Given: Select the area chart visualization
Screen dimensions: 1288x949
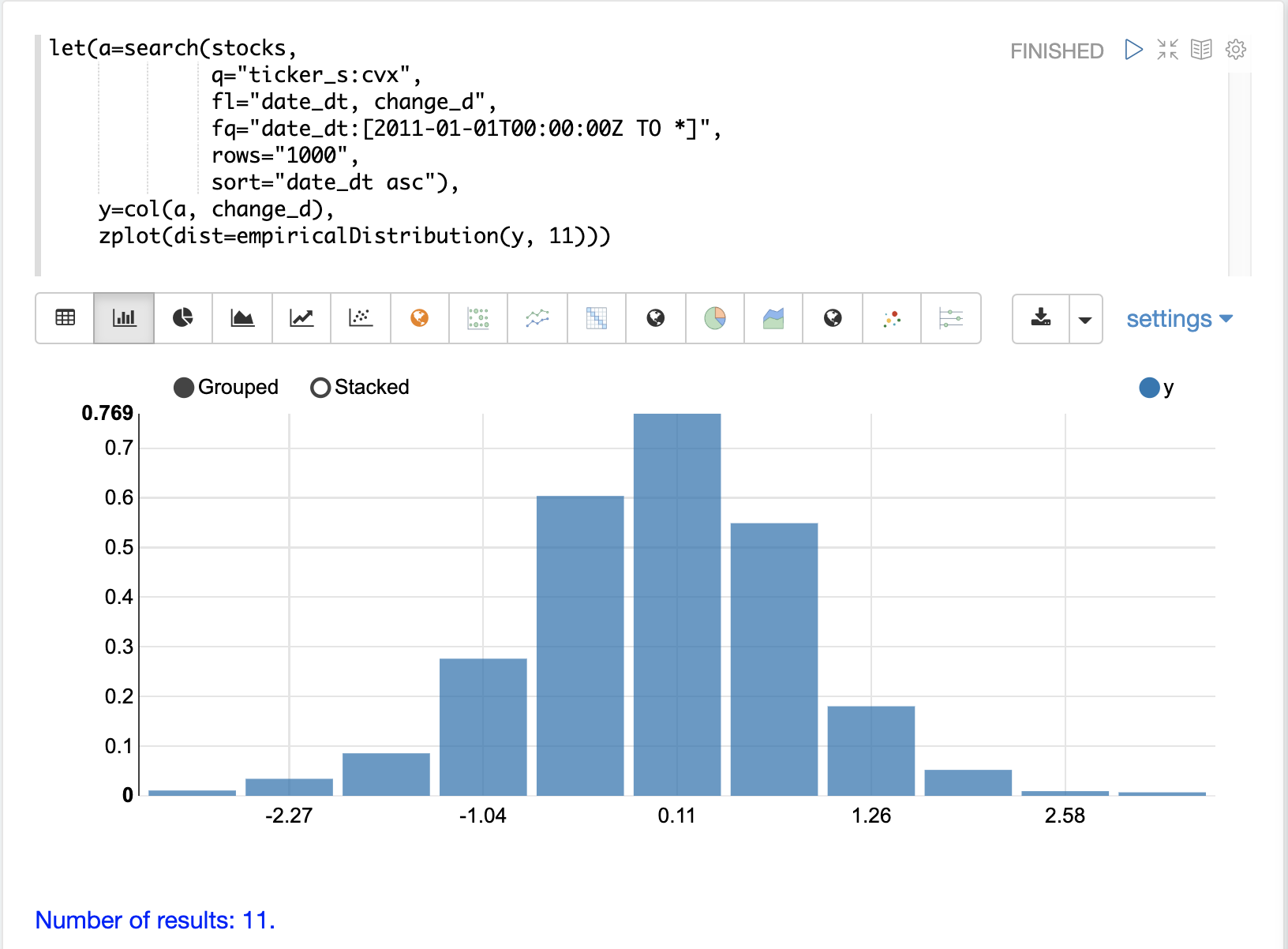Looking at the screenshot, I should click(242, 318).
